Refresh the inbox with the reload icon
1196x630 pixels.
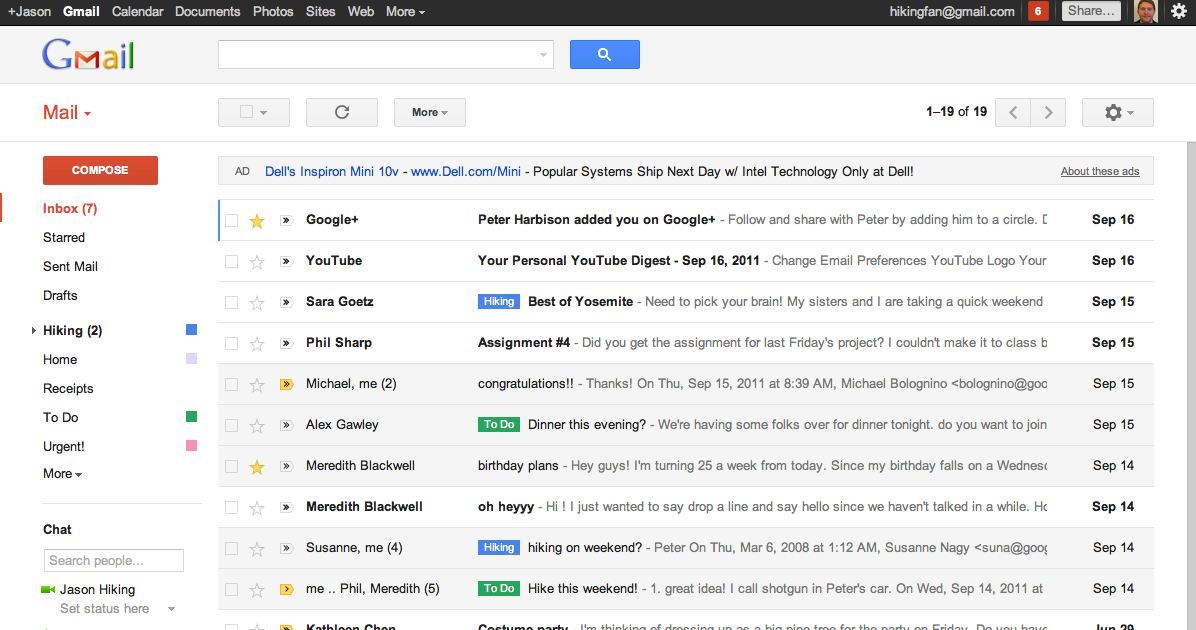click(x=342, y=112)
